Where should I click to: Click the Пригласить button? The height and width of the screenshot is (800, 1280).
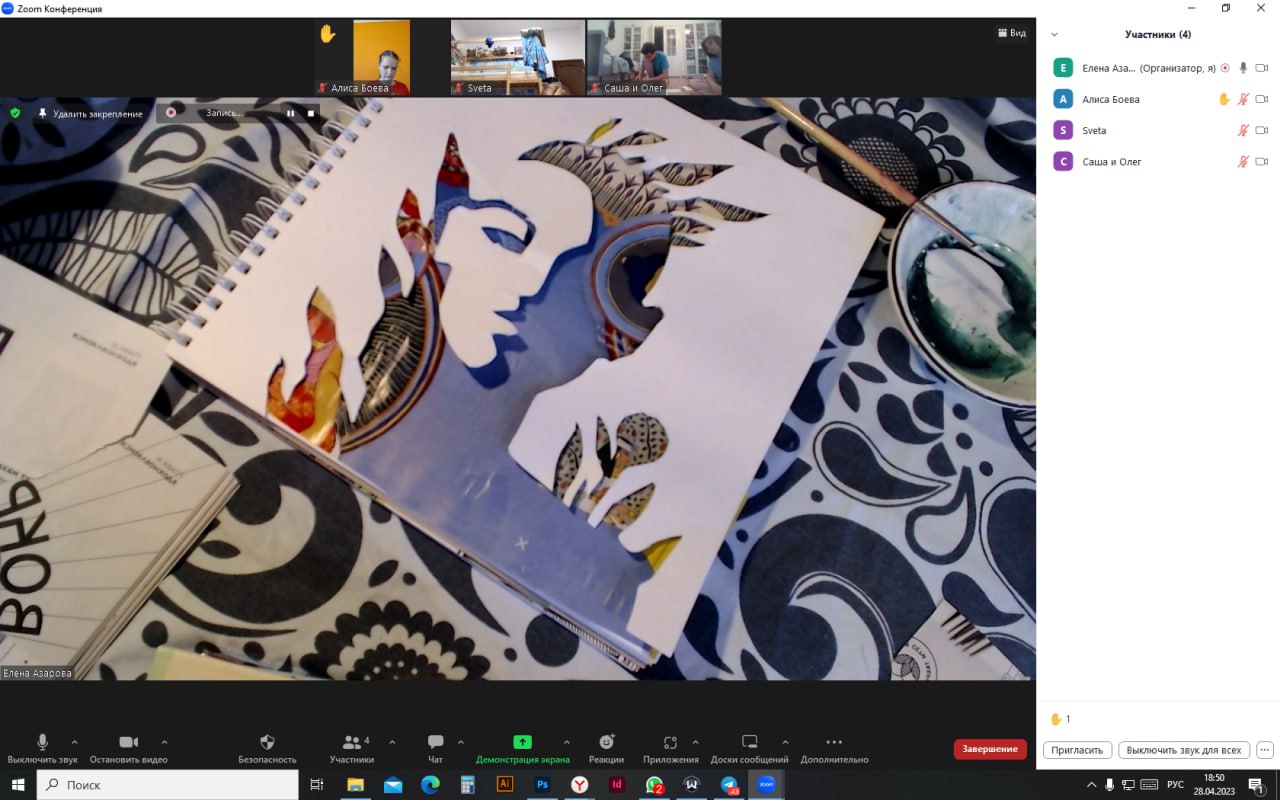point(1078,750)
